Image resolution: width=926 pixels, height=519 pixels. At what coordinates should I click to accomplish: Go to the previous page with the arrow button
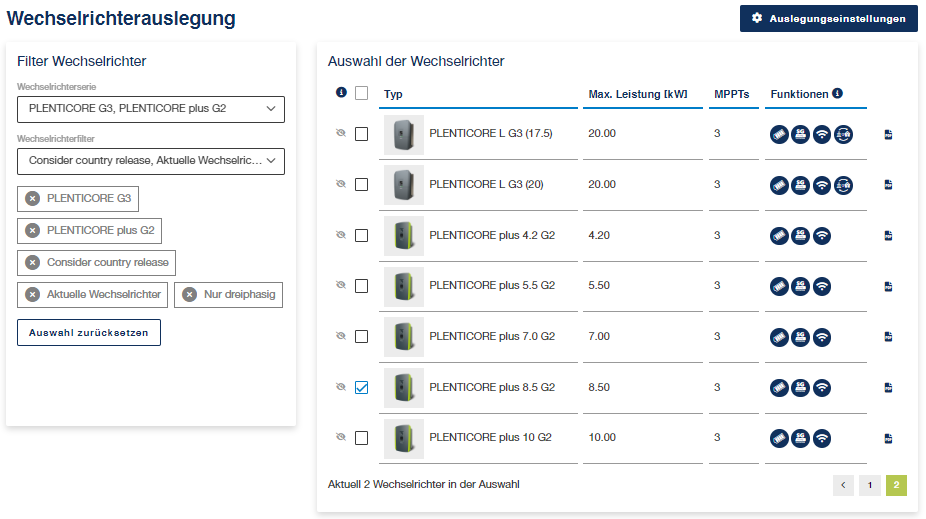[843, 485]
